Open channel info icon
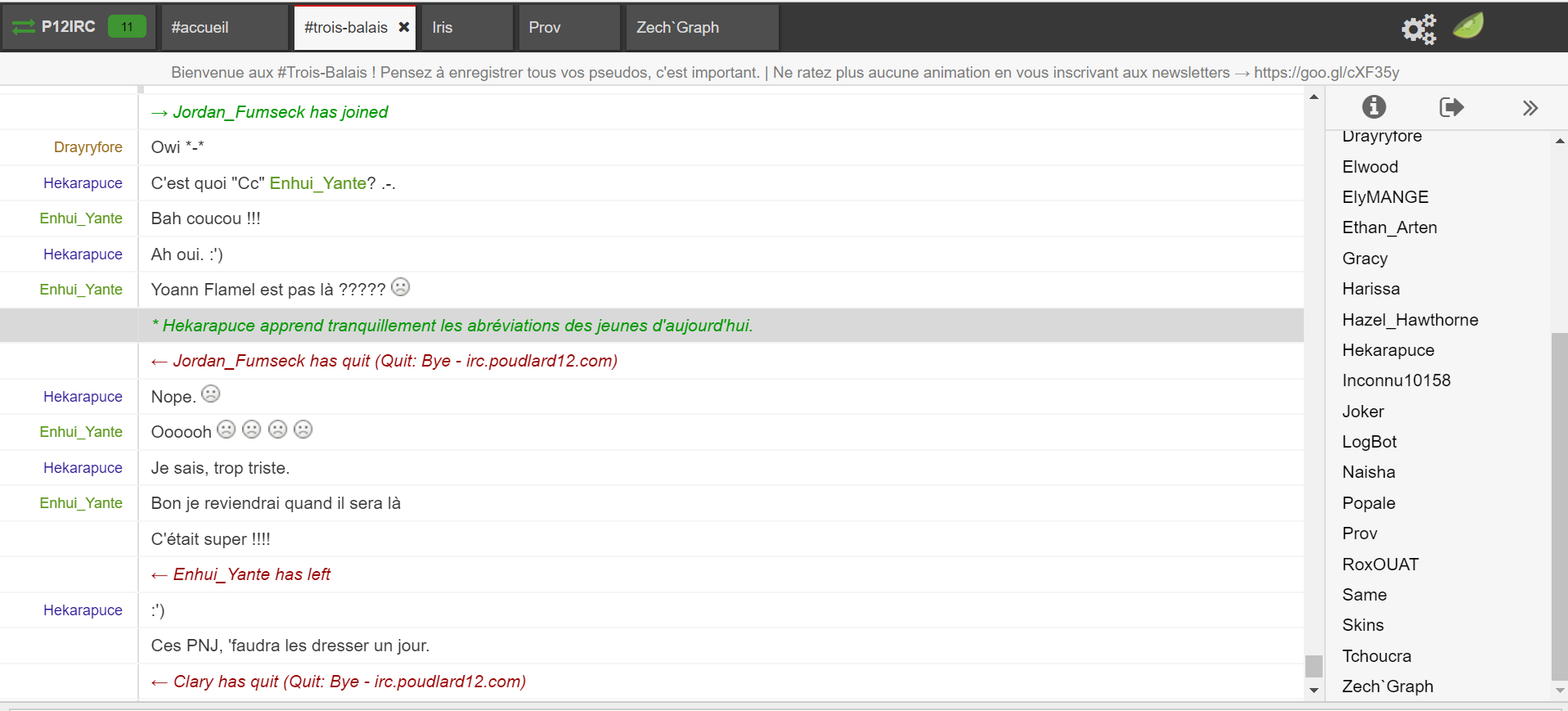1568x711 pixels. pos(1374,106)
